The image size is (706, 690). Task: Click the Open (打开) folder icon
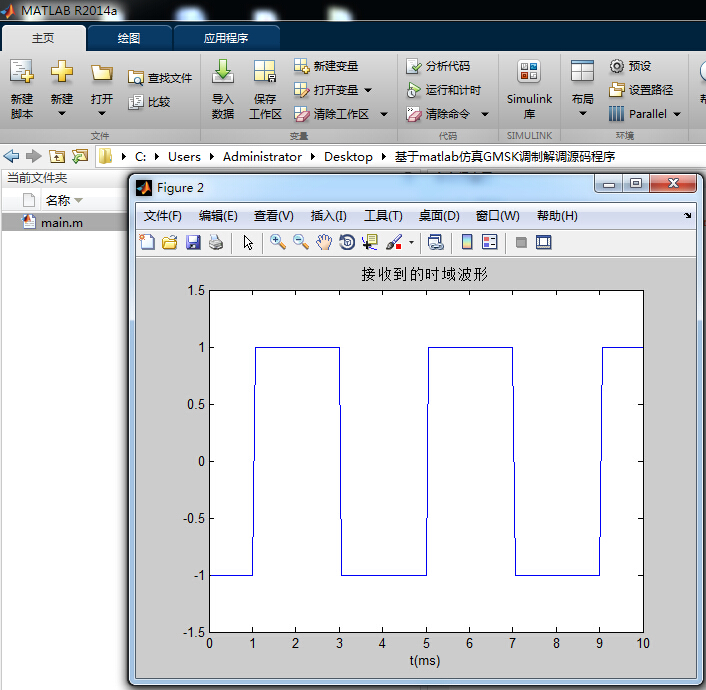[102, 73]
